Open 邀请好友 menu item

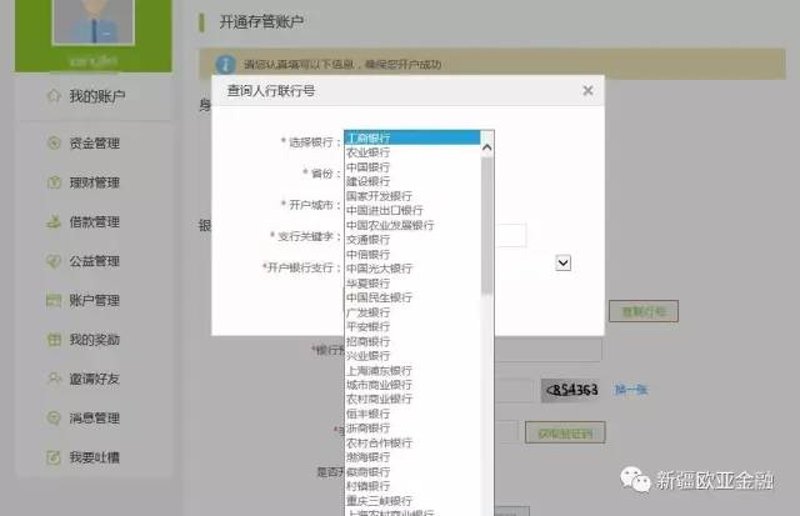click(94, 379)
